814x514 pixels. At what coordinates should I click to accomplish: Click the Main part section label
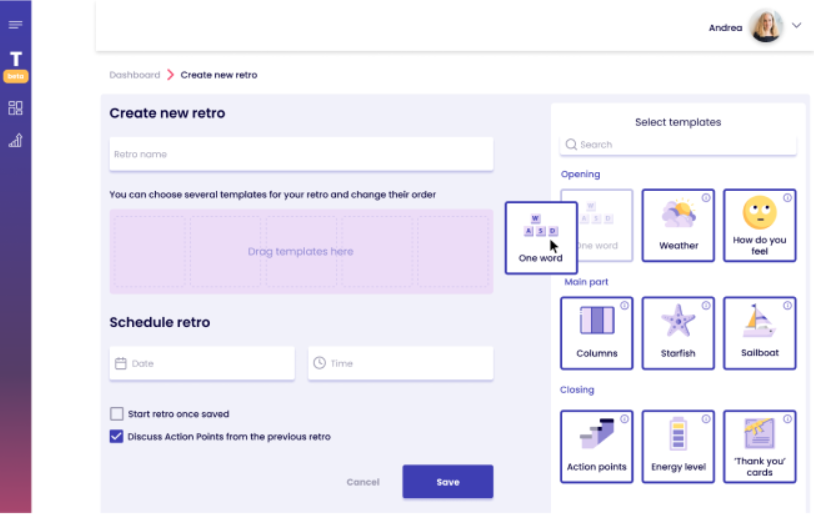tap(586, 282)
